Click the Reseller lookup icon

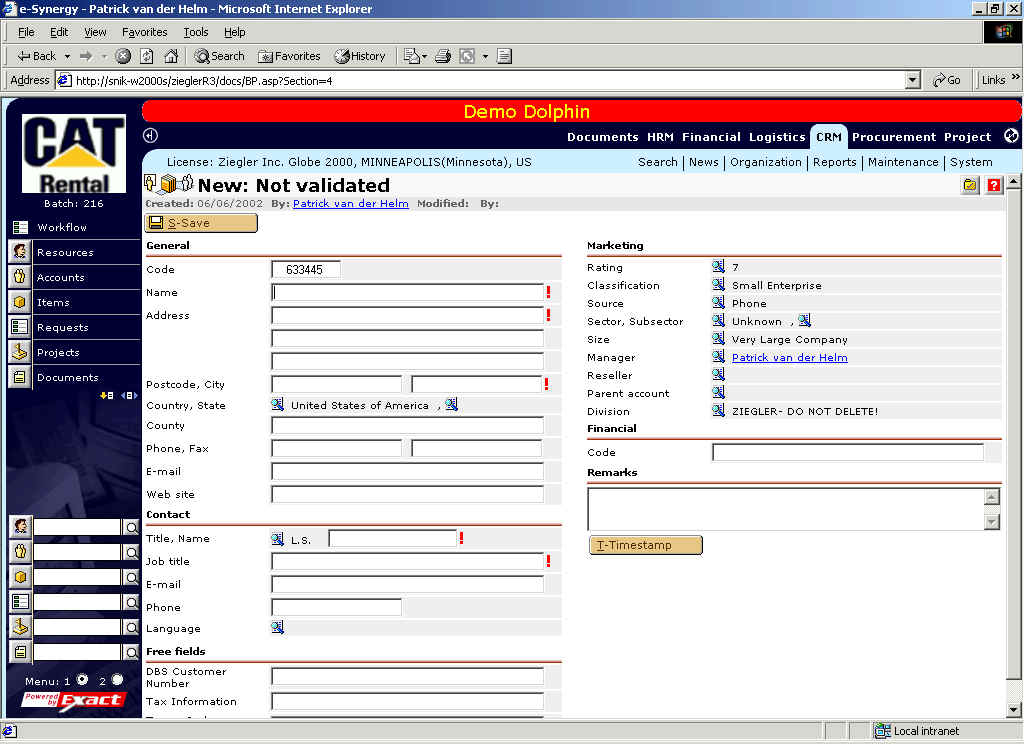tap(718, 374)
